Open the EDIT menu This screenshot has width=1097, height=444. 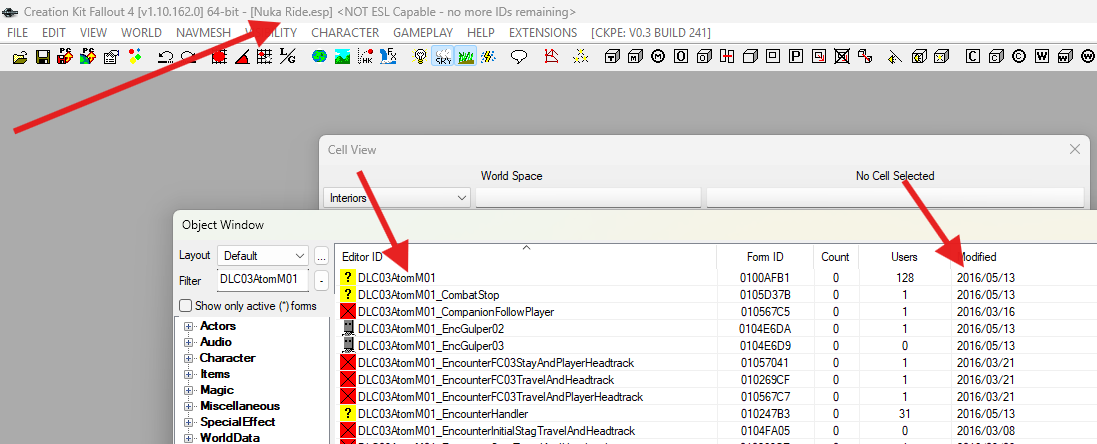click(x=54, y=33)
